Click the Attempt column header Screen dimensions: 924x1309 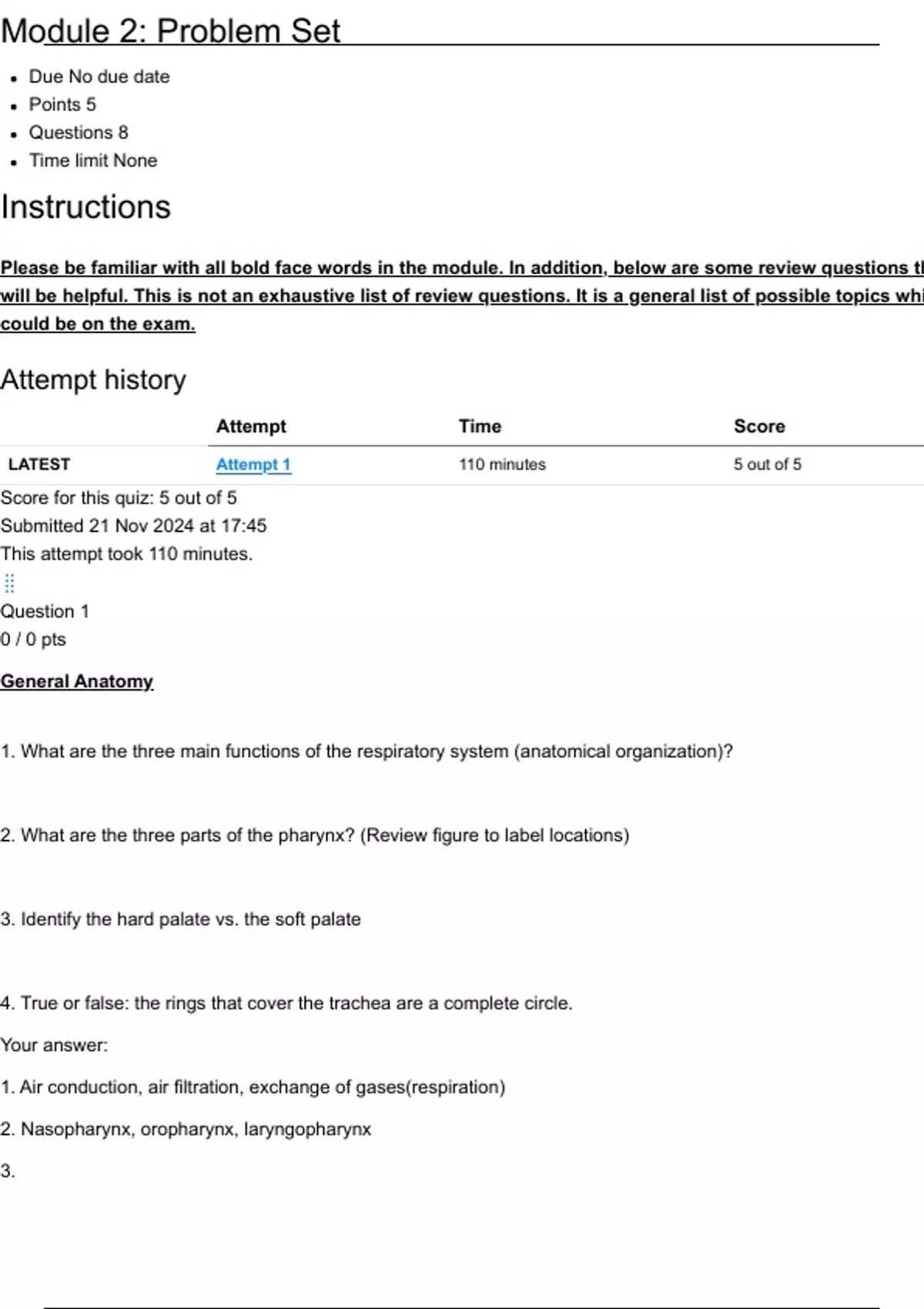(x=251, y=426)
